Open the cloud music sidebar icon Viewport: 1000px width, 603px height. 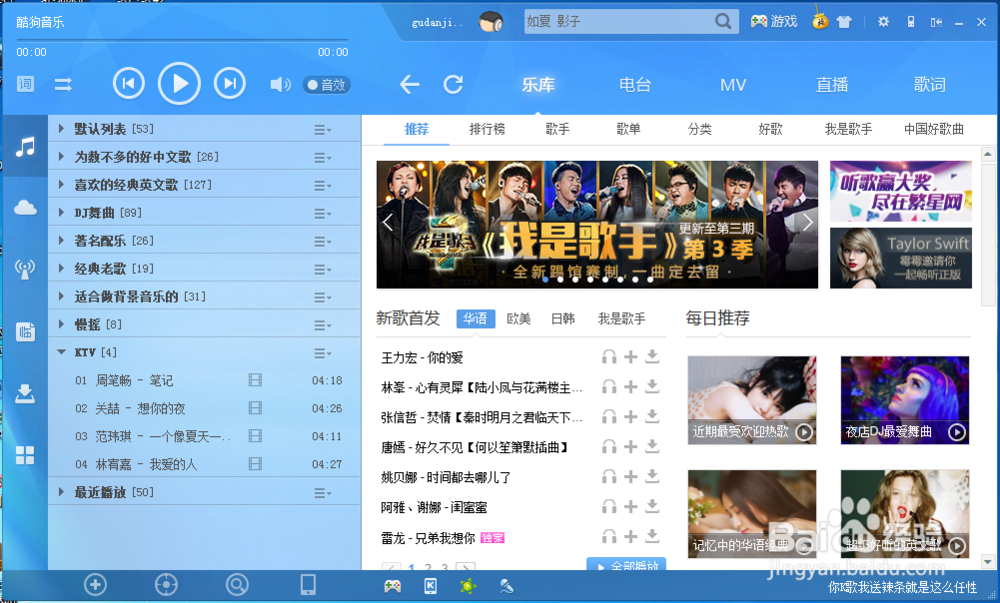coord(25,207)
